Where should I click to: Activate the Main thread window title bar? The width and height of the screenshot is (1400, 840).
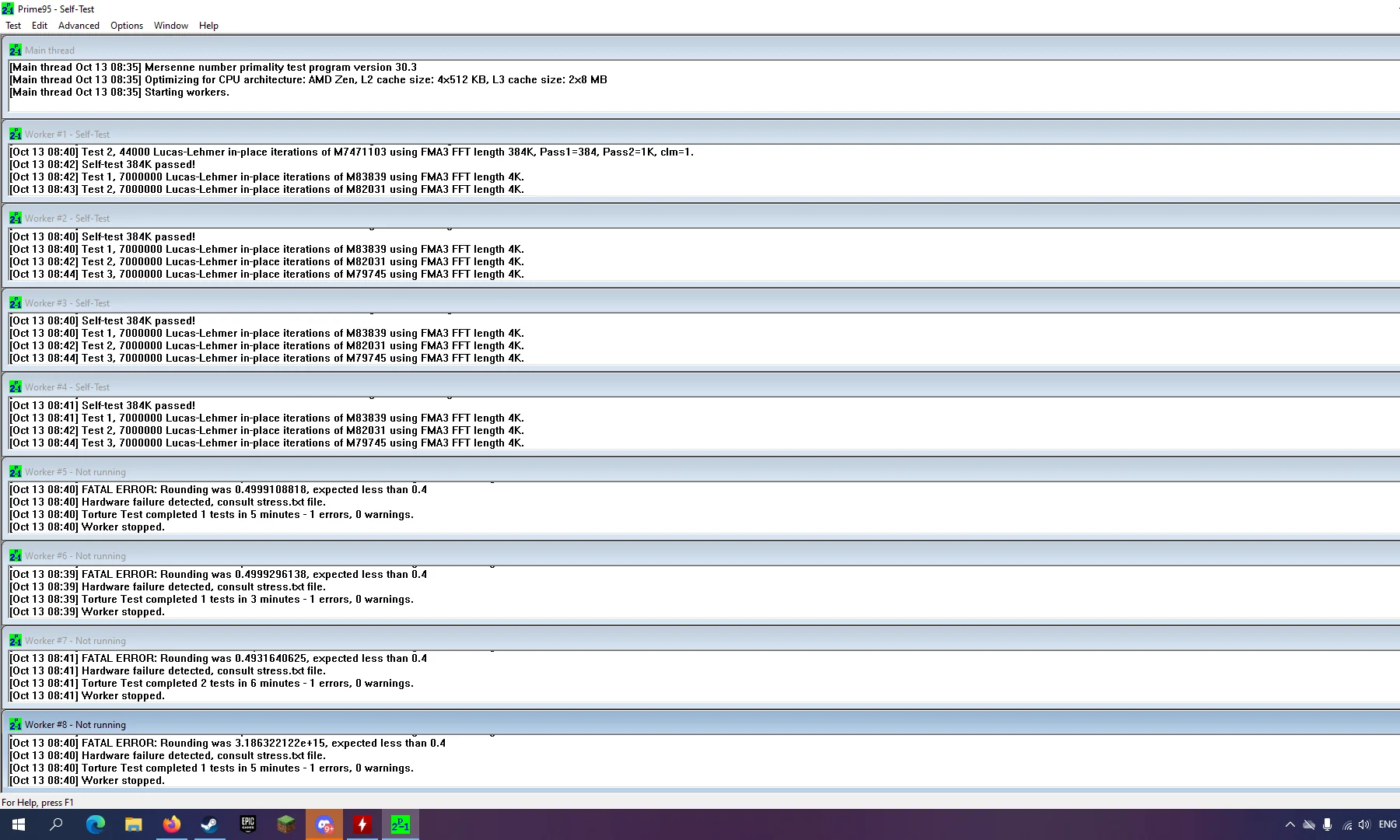point(703,50)
